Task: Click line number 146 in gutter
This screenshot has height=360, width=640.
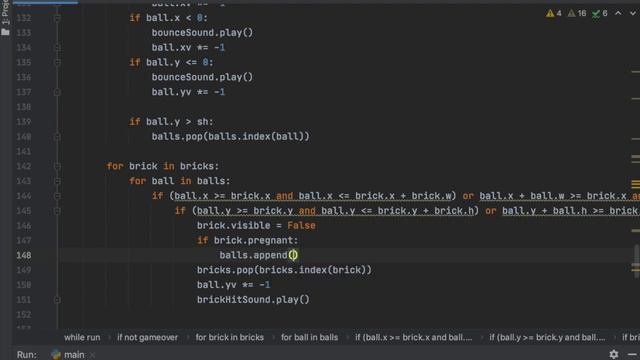Action: (x=24, y=225)
